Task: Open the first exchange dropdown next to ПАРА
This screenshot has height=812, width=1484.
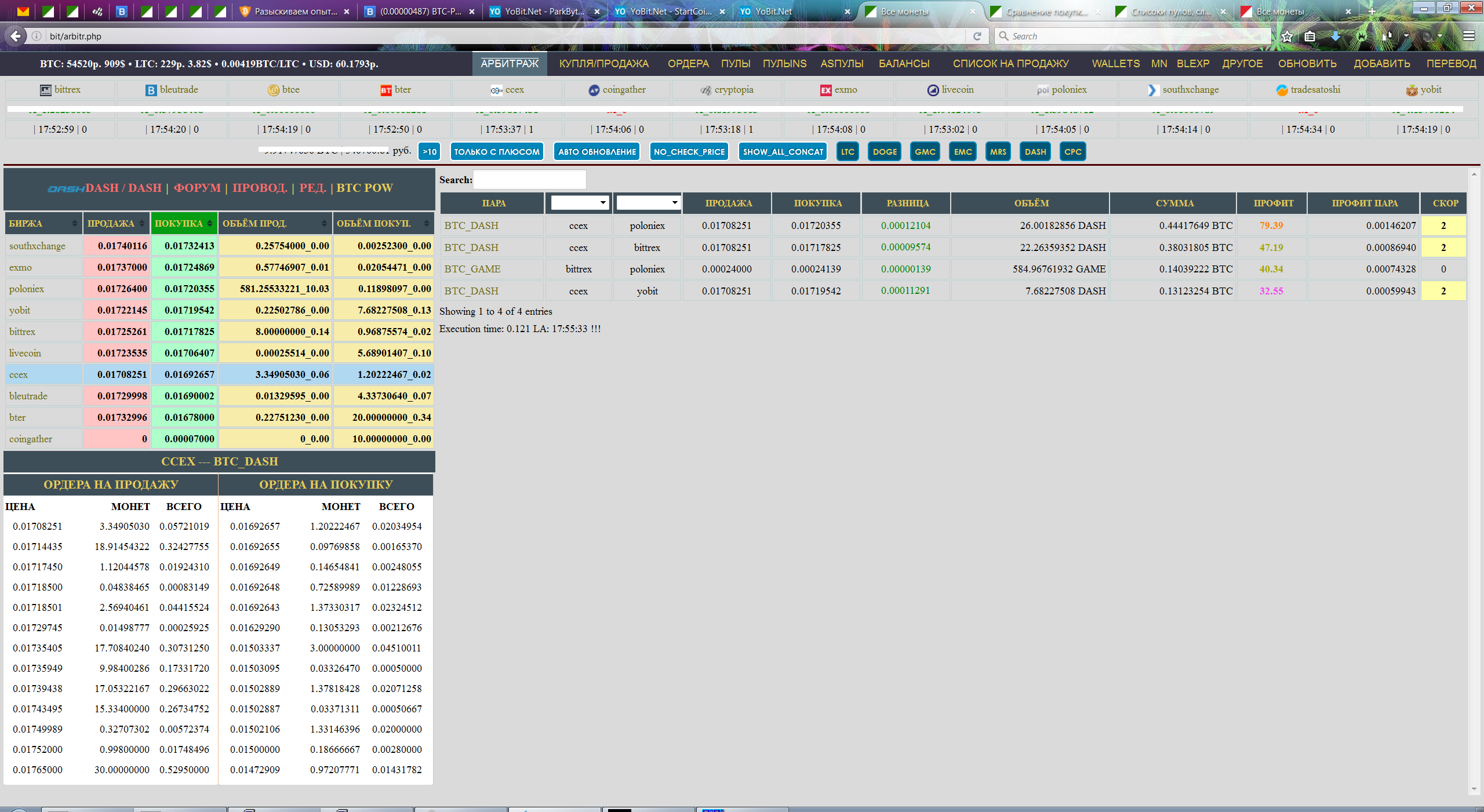Action: coord(579,203)
